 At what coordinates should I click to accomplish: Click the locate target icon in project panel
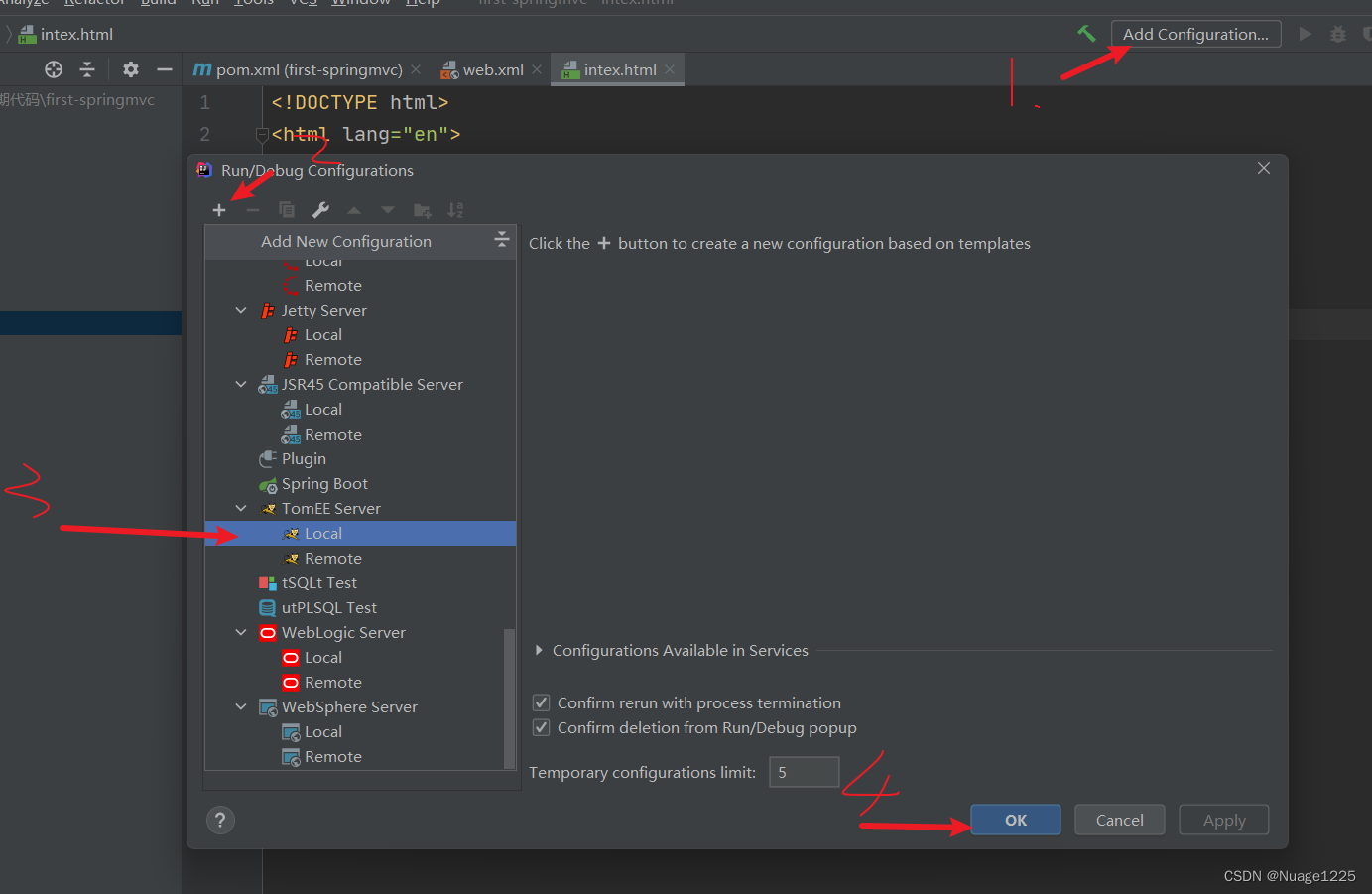point(54,69)
